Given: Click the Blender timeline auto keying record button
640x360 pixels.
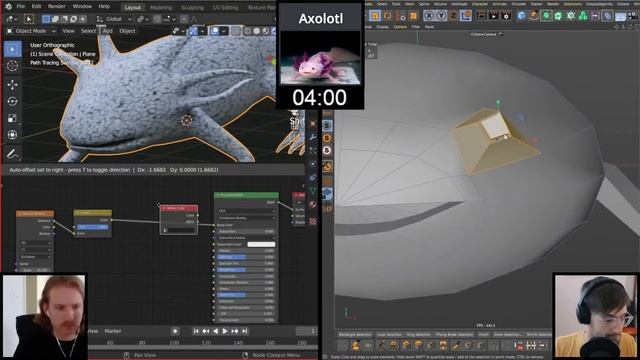Looking at the screenshot, I should [175, 331].
